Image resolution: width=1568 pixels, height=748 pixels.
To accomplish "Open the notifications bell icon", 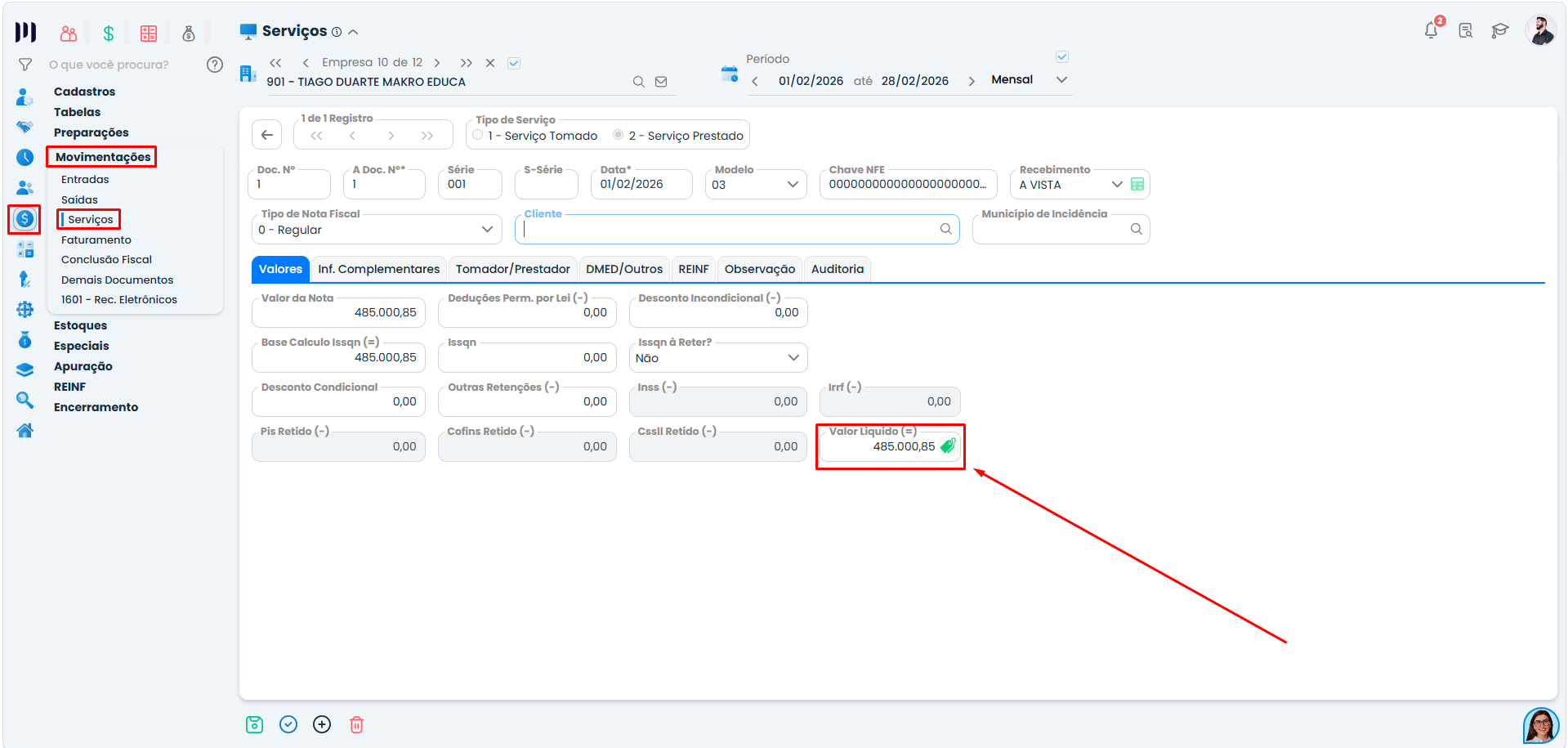I will click(x=1431, y=30).
